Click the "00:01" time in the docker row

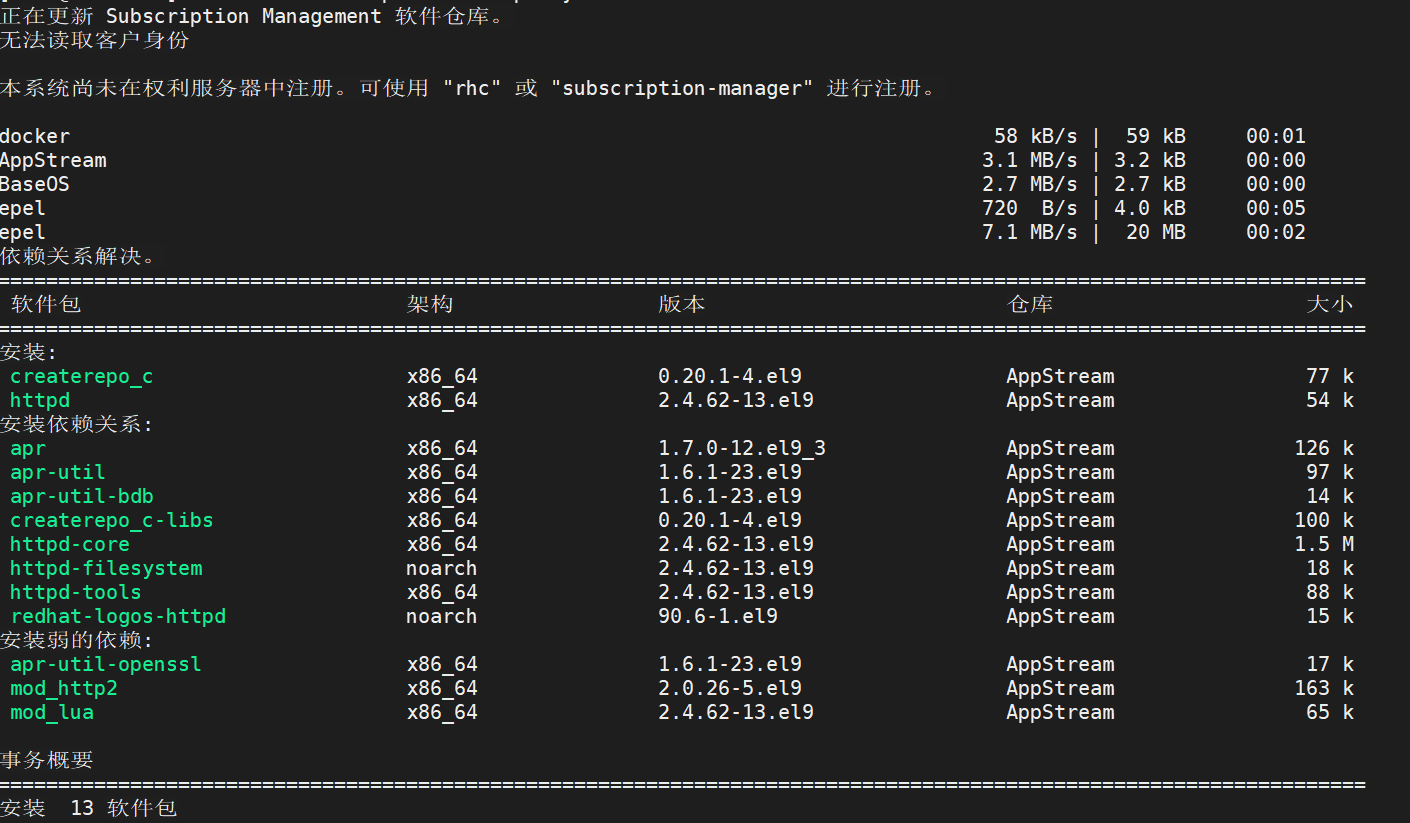click(1276, 137)
